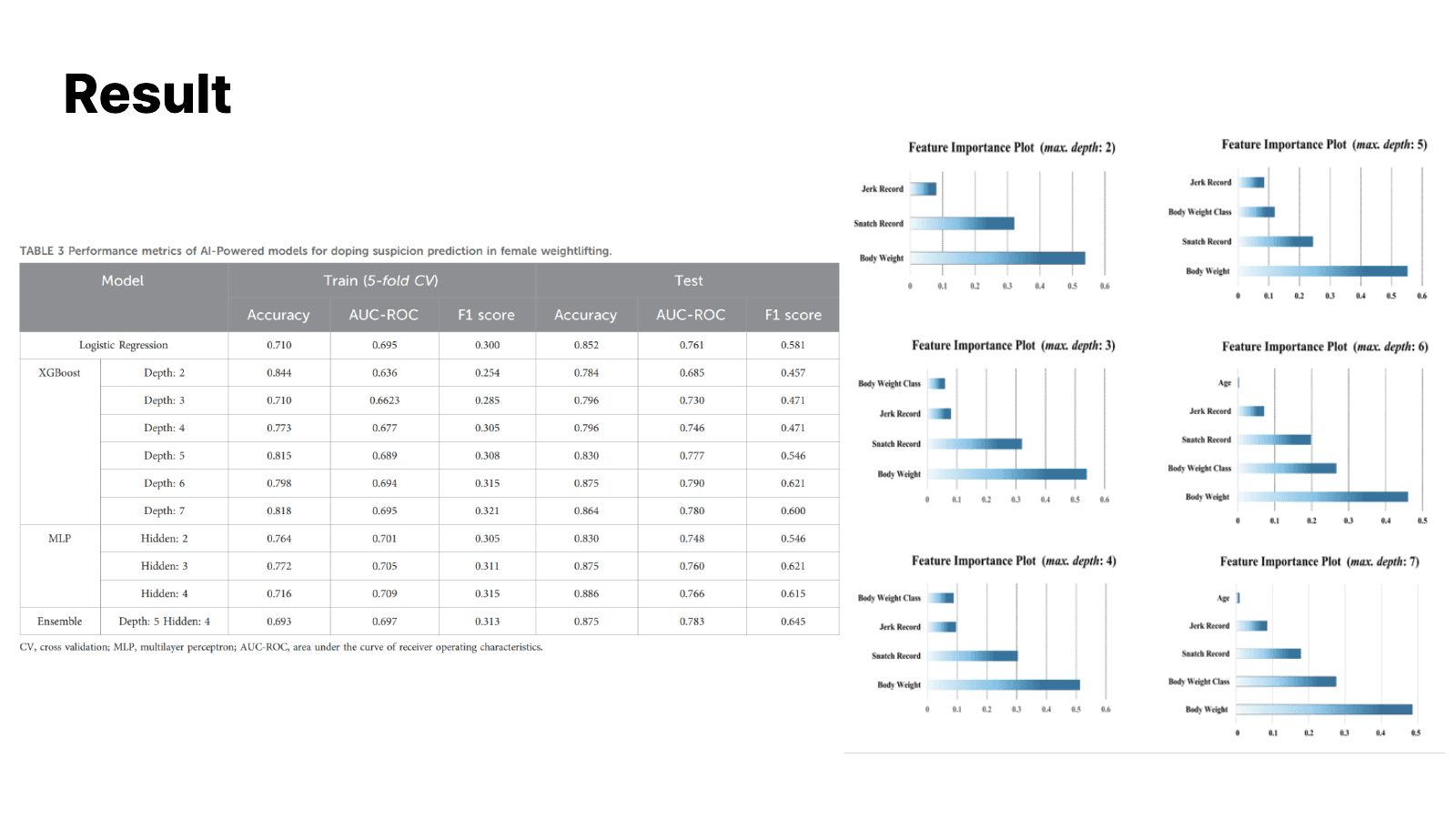This screenshot has height=819, width=1456.
Task: Select the 0.701 AUC-ROC cell
Action: 384,539
